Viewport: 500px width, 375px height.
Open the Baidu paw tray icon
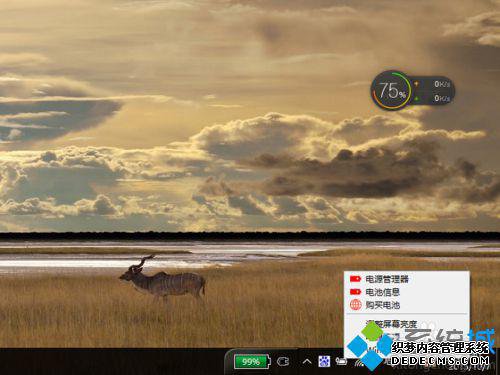coord(324,361)
